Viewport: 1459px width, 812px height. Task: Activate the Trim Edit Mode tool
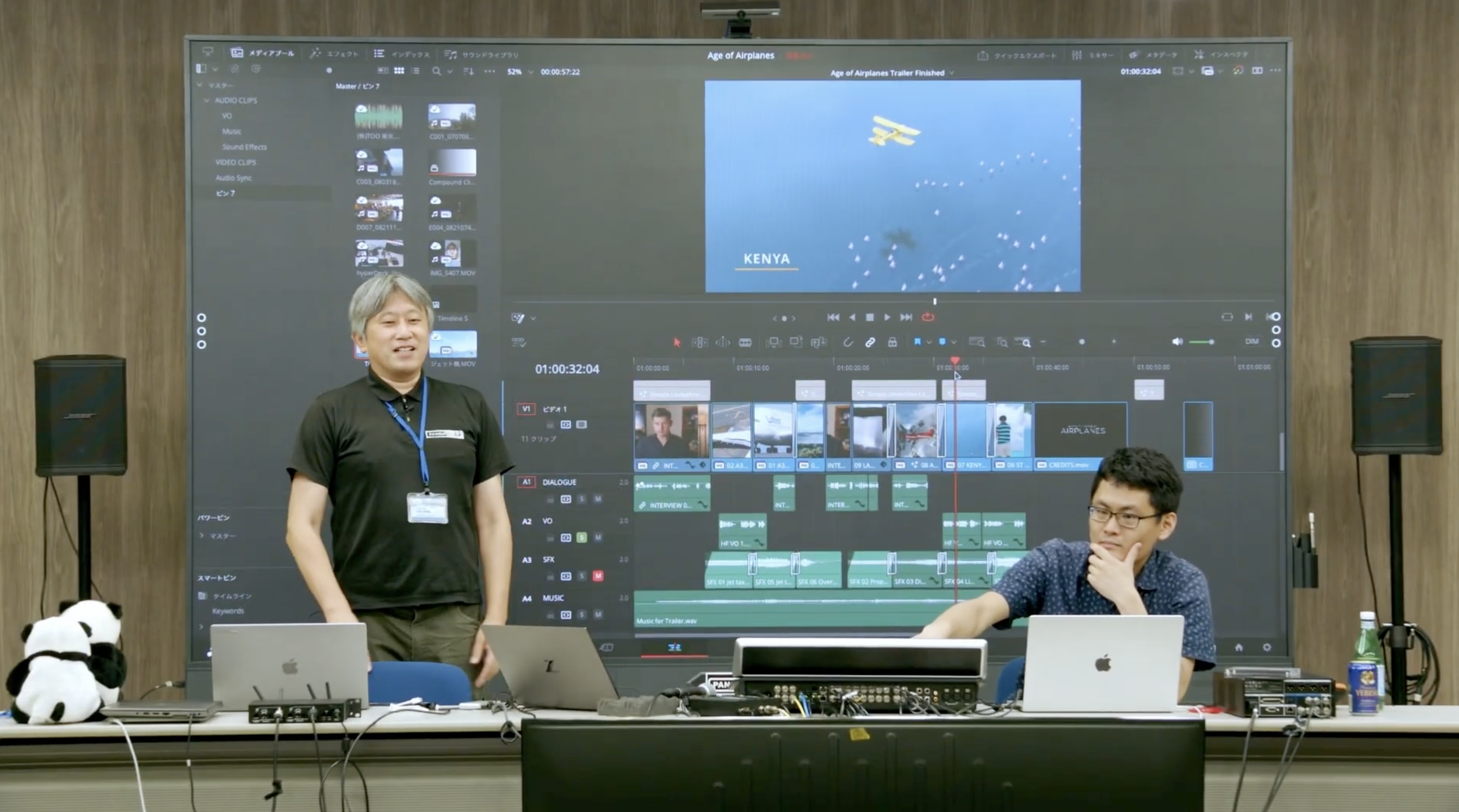[700, 343]
